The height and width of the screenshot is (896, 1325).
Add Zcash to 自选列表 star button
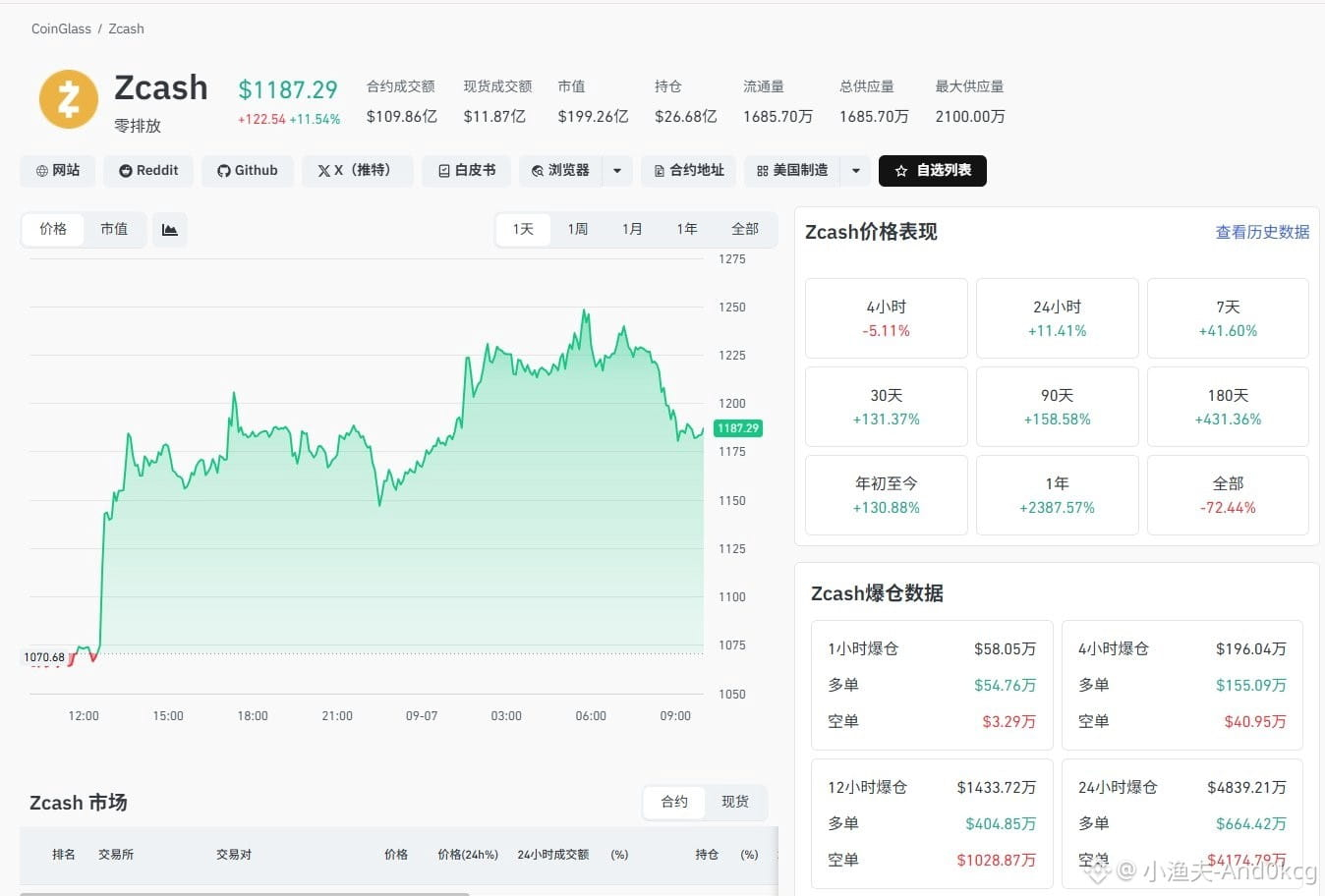[x=932, y=171]
